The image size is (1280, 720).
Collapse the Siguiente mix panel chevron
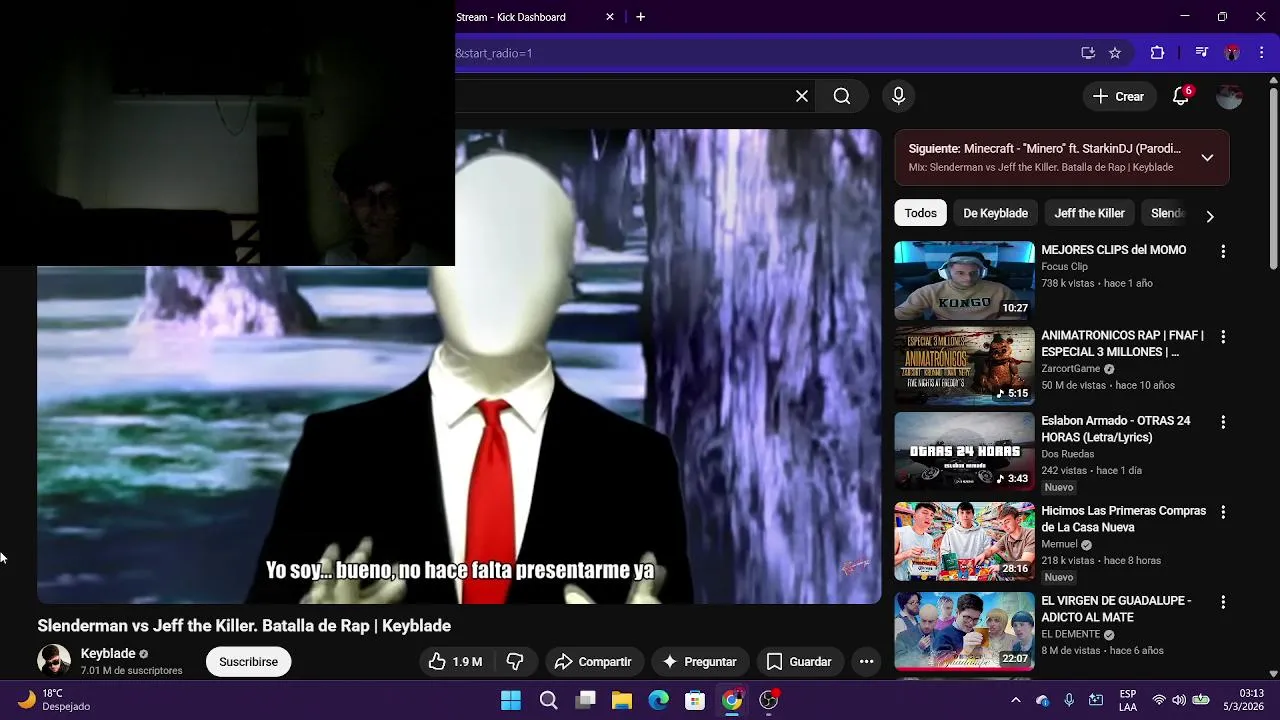point(1207,158)
